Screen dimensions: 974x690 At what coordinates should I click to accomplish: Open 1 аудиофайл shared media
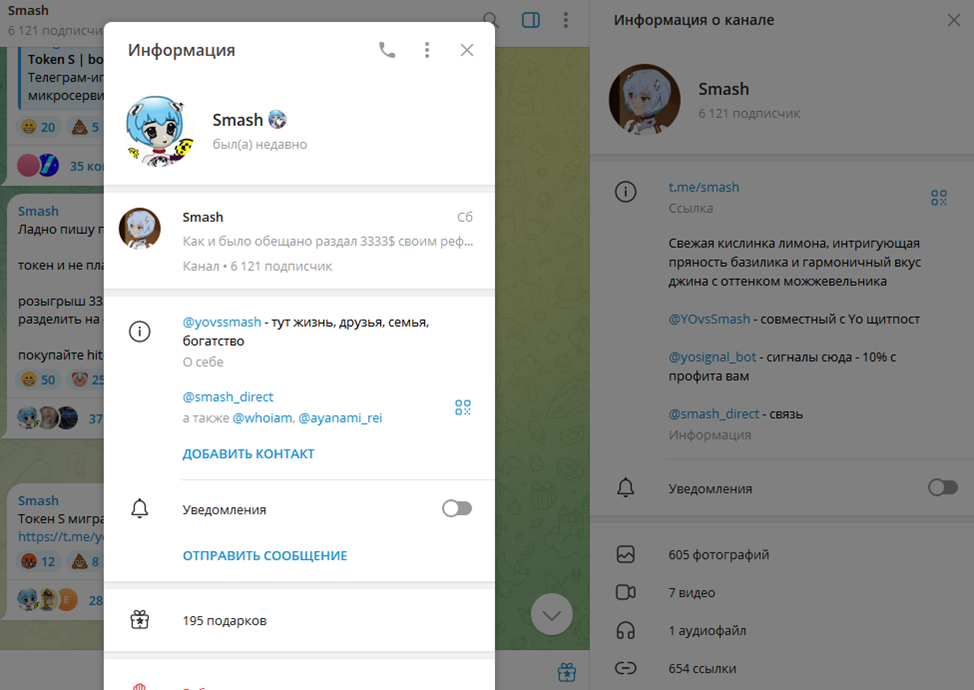click(x=781, y=630)
